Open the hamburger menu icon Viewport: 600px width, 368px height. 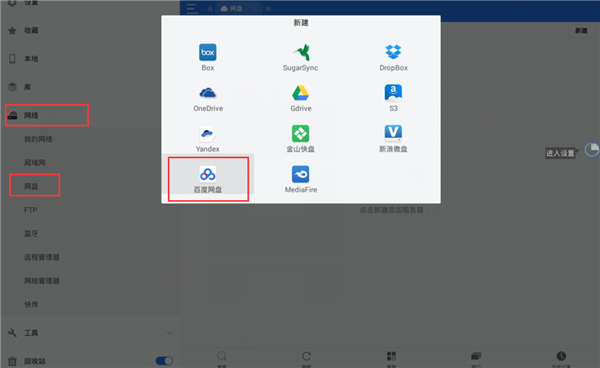coord(191,8)
